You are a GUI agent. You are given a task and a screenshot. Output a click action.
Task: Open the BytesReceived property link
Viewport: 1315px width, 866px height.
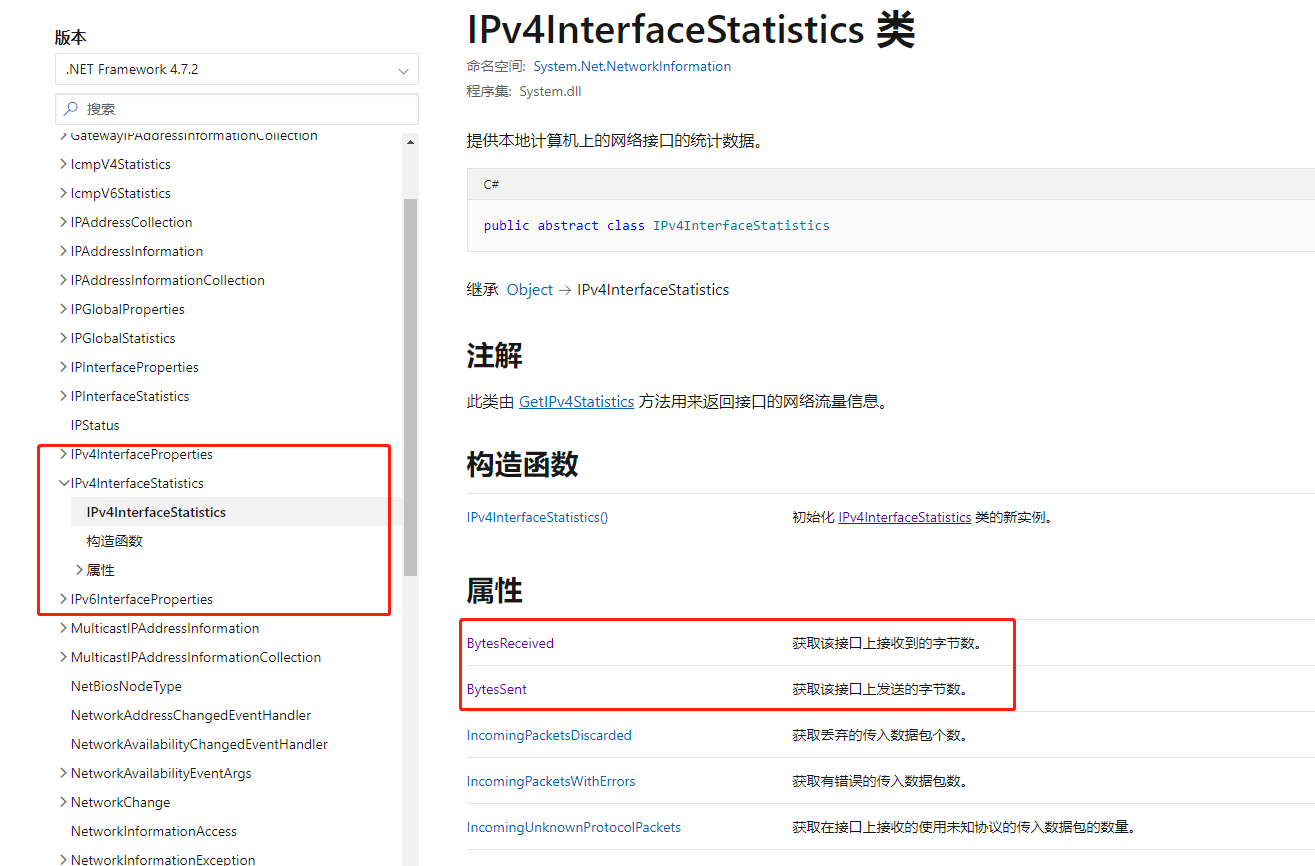click(x=510, y=643)
